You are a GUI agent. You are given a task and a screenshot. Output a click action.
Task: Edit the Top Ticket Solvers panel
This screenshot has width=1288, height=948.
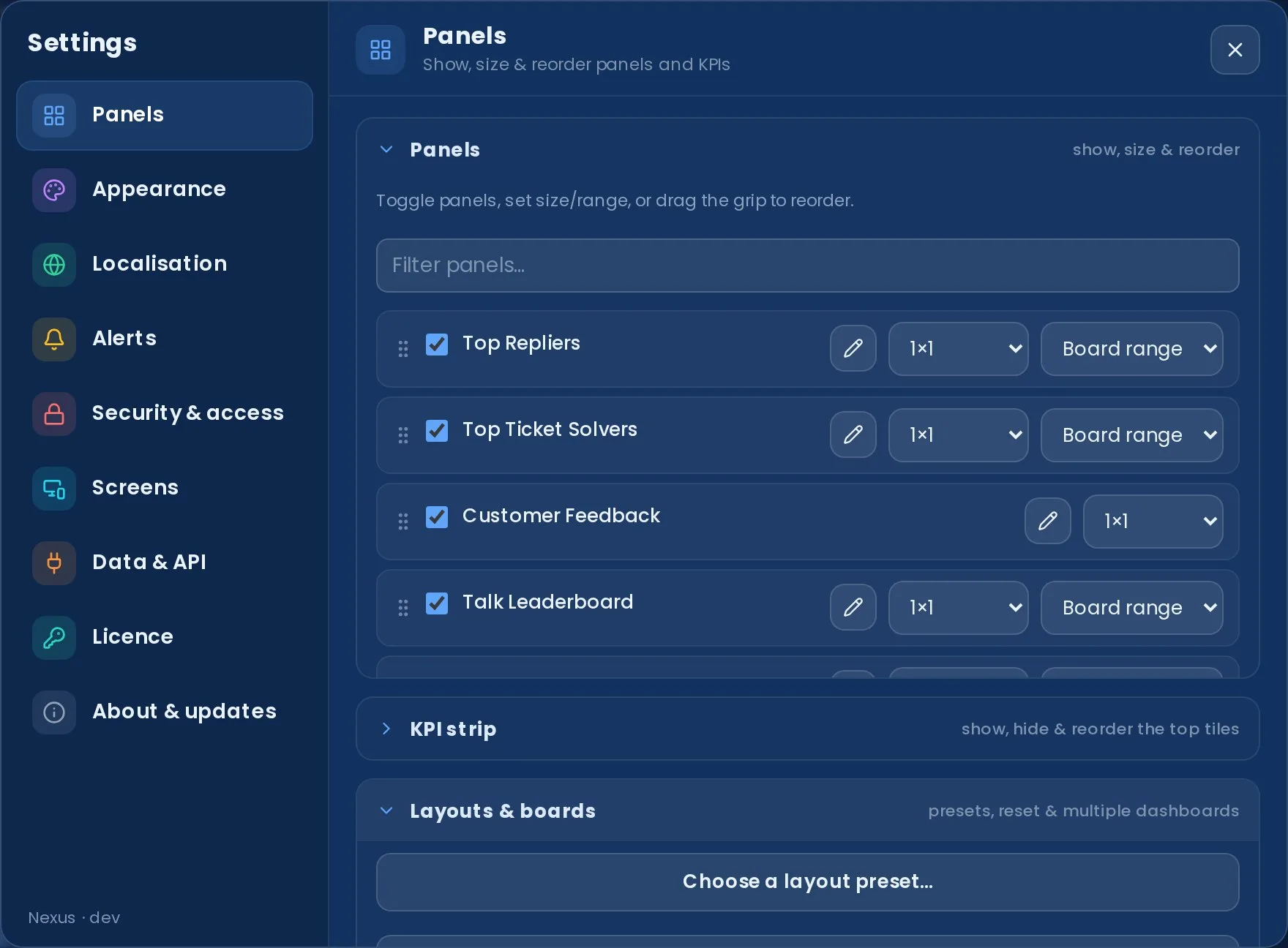(853, 434)
